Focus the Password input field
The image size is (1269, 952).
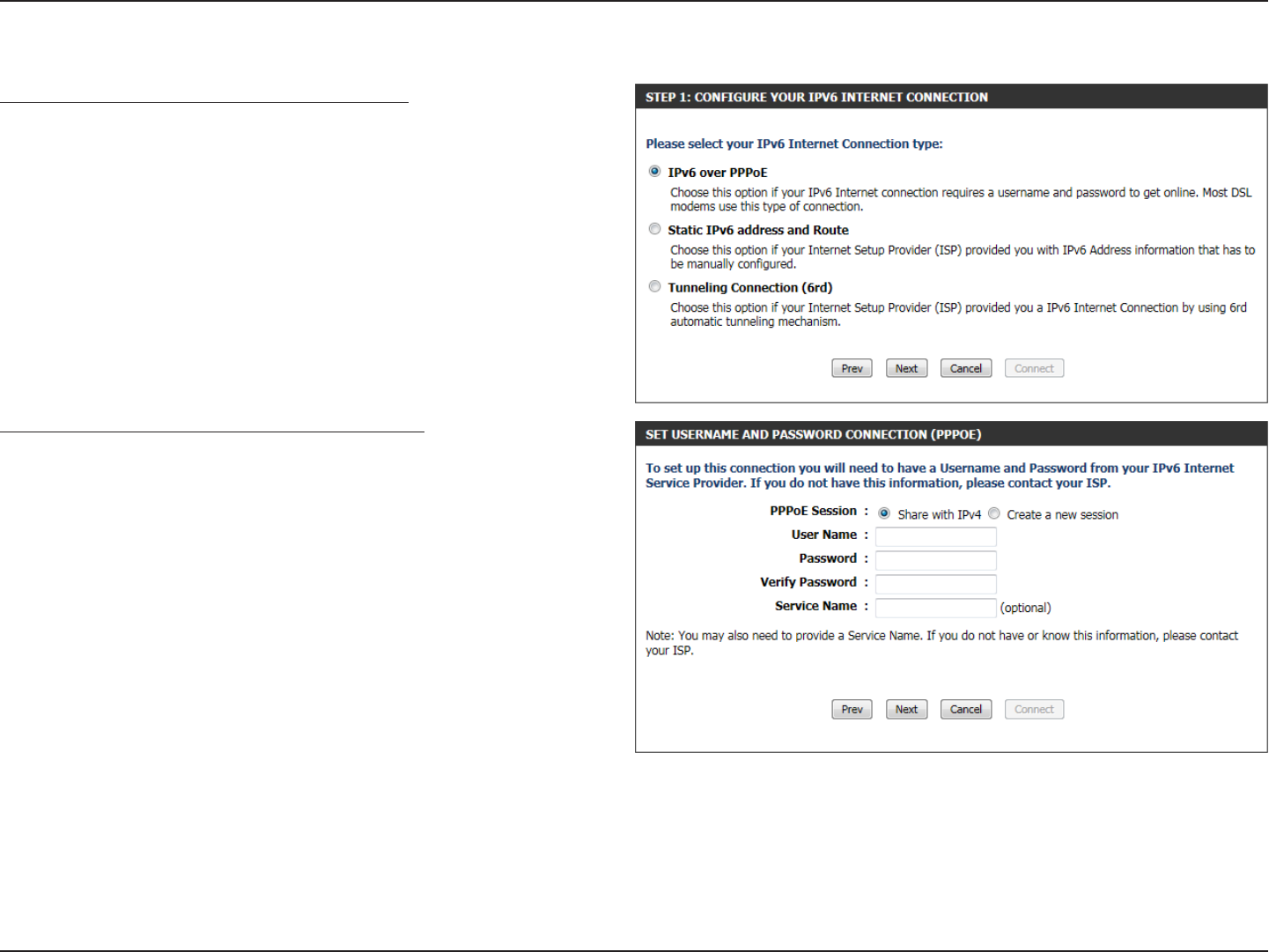(x=936, y=561)
